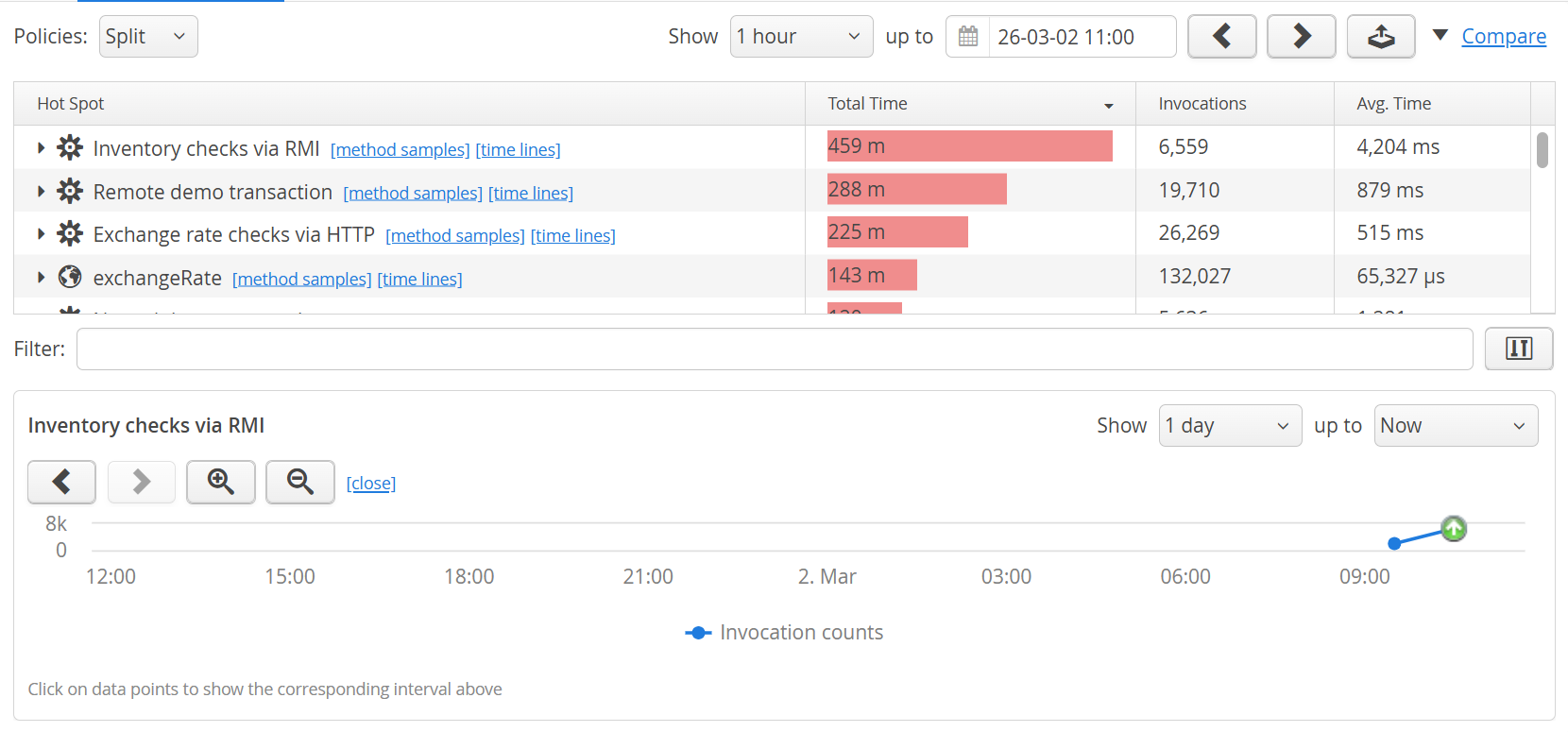The height and width of the screenshot is (732, 1568).
Task: Close the invocation chart via close link
Action: 370,484
